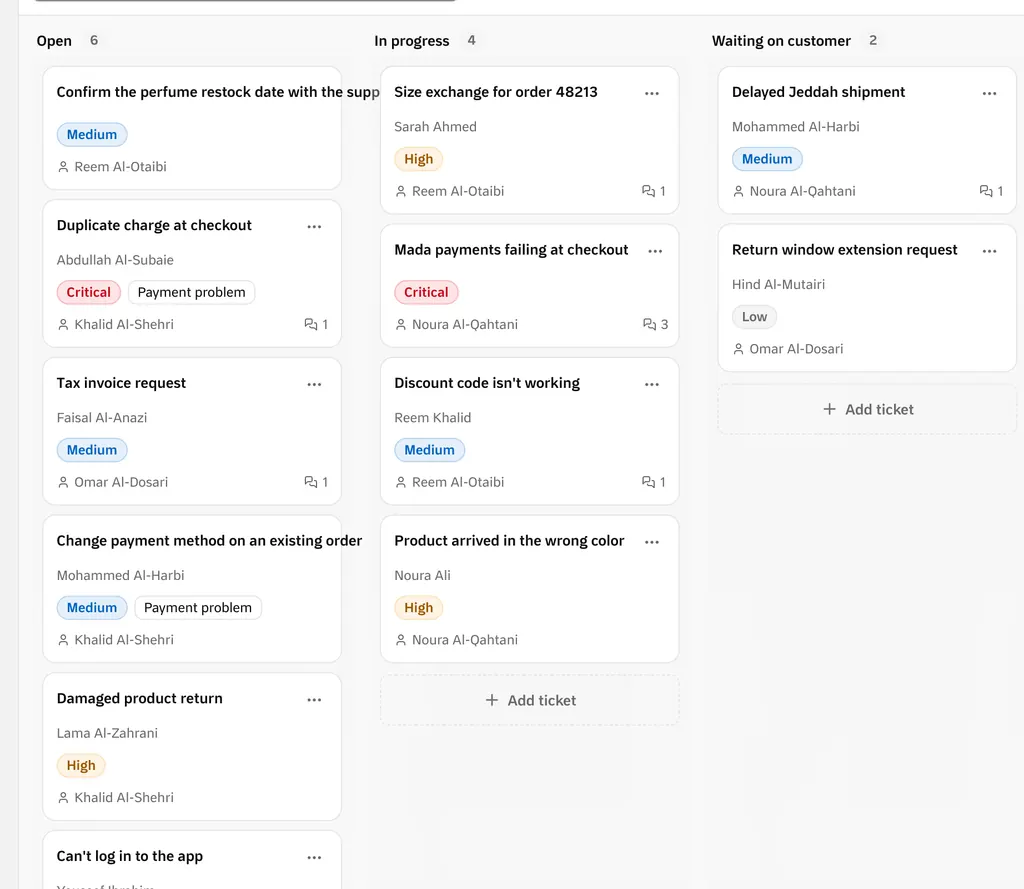The height and width of the screenshot is (889, 1024).
Task: Click customer name Noura Ali
Action: pyautogui.click(x=423, y=575)
